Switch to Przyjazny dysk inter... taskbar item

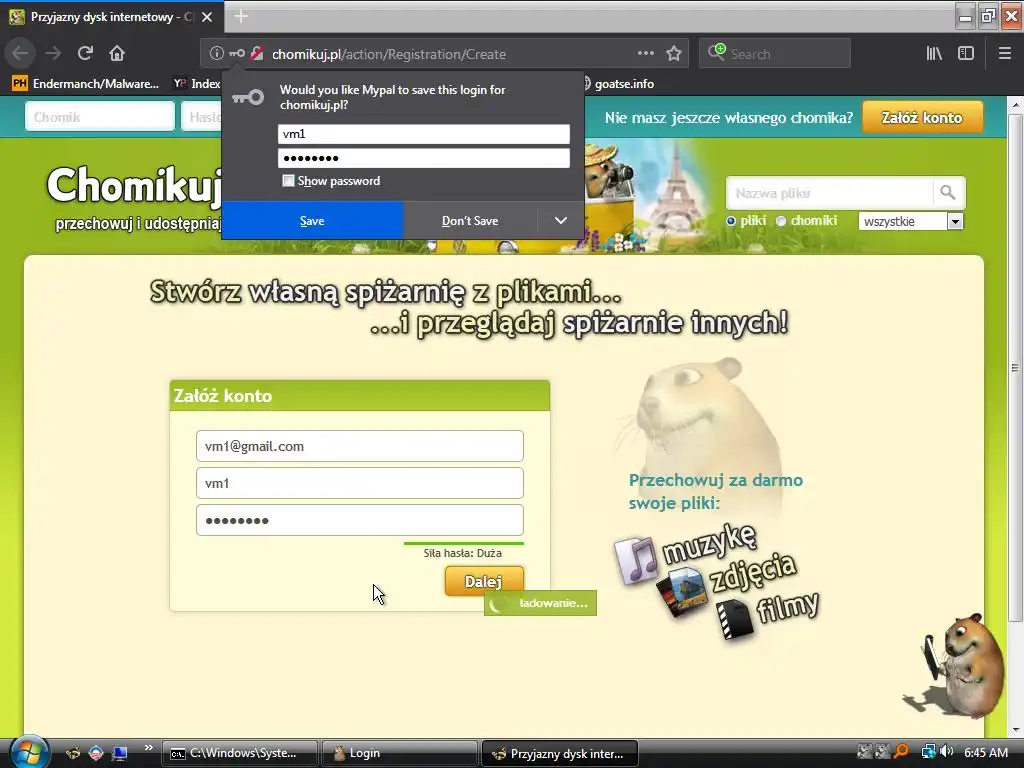coord(560,754)
